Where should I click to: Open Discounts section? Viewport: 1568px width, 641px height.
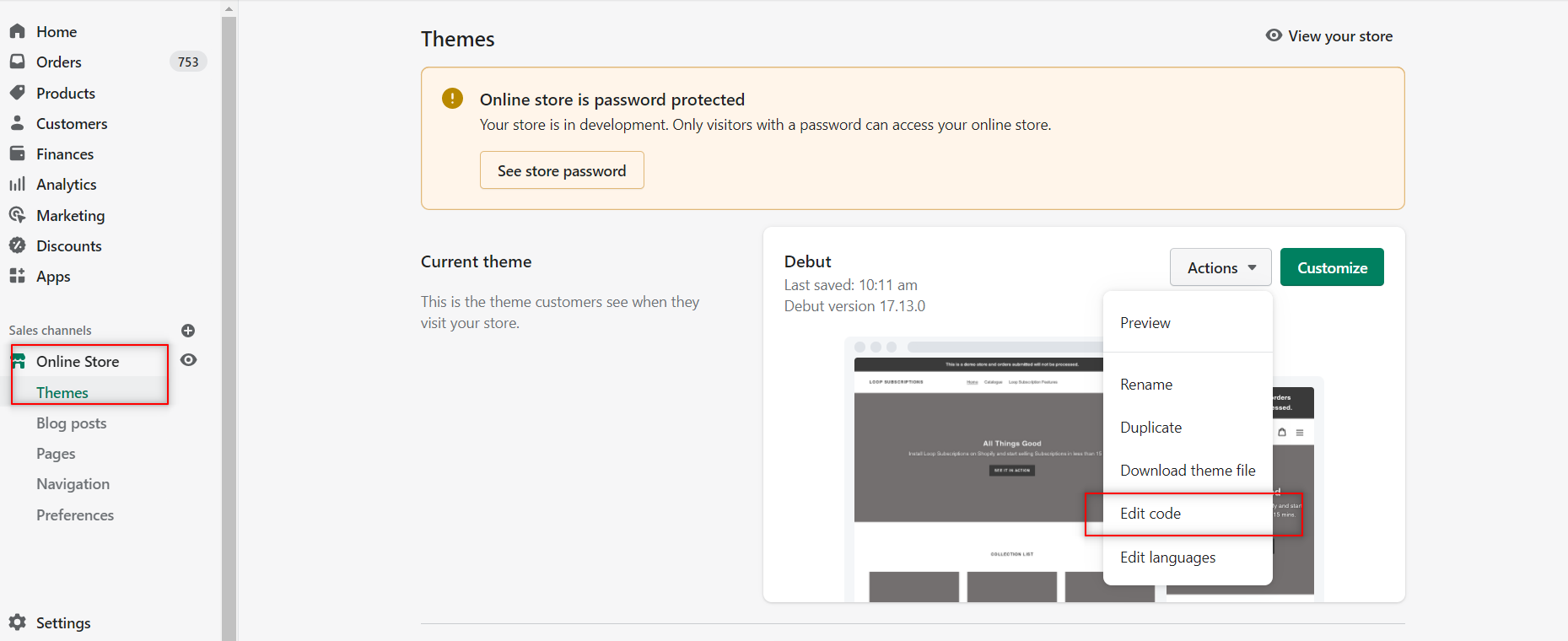point(69,245)
